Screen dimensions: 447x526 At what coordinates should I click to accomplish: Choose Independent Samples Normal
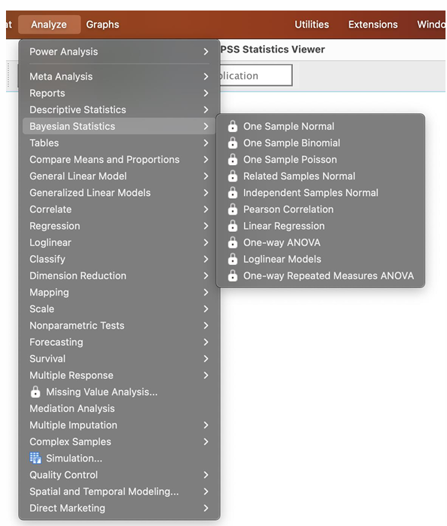point(311,193)
